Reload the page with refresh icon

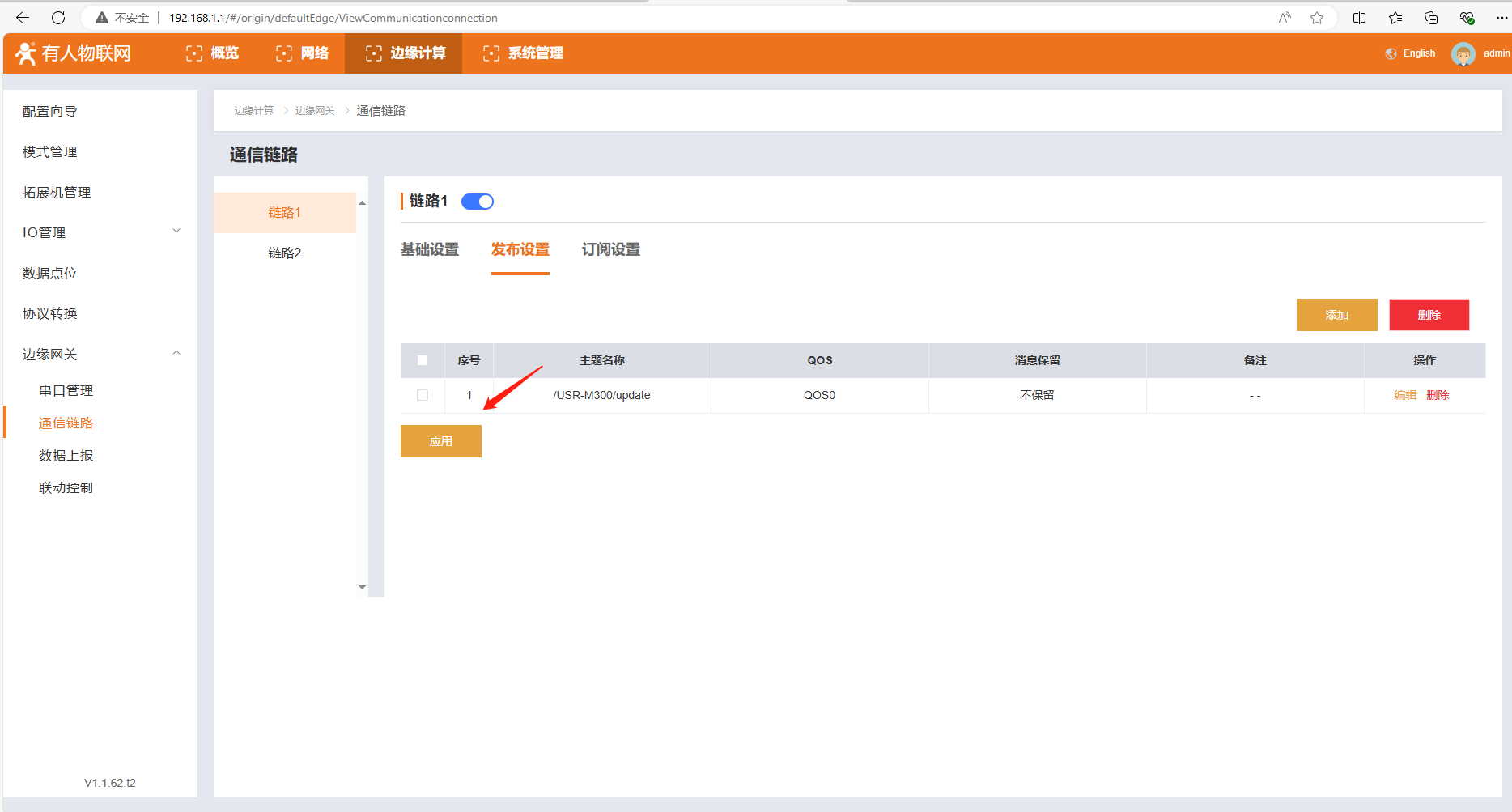point(58,18)
